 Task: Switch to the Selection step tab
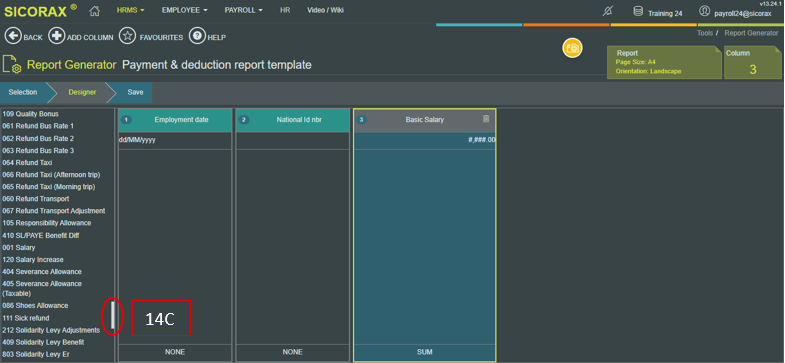(x=23, y=93)
